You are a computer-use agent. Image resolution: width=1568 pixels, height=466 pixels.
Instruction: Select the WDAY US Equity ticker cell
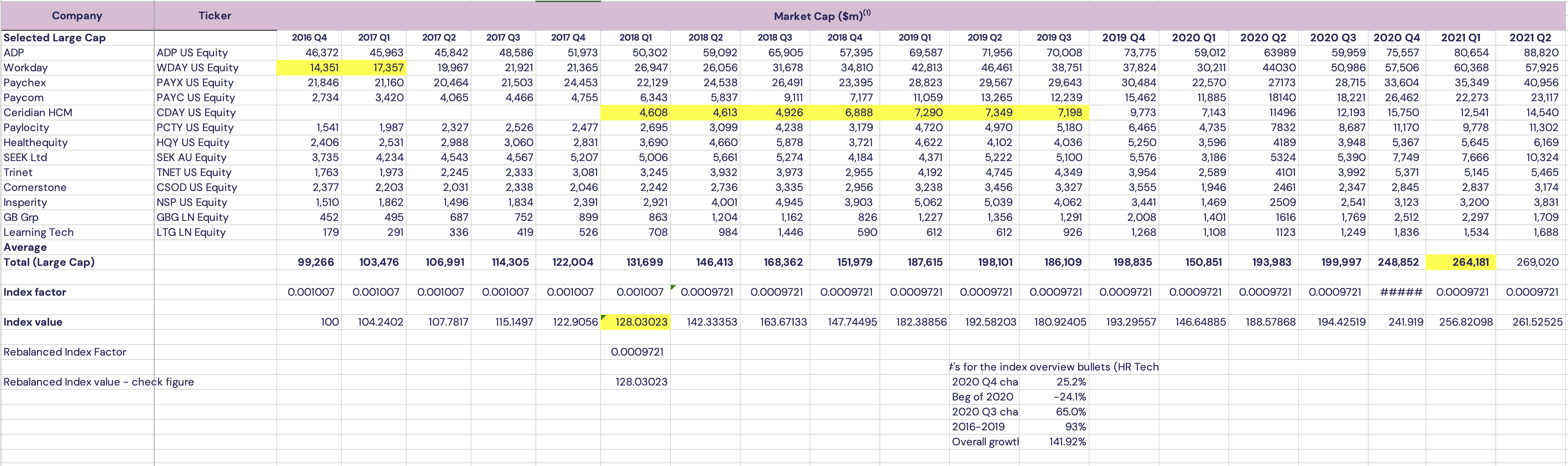pos(215,68)
